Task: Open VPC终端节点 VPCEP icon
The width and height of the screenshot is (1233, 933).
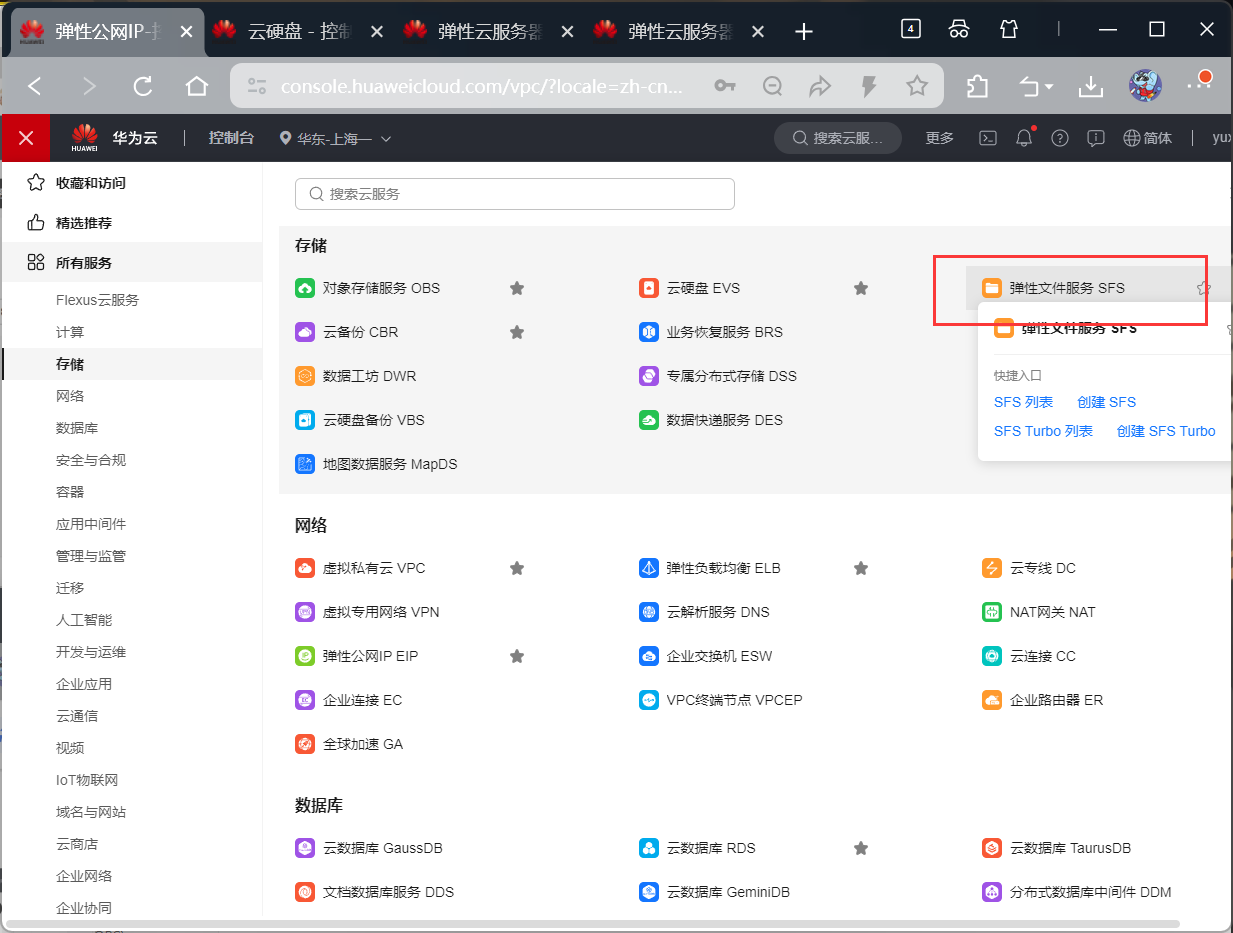Action: coord(649,700)
